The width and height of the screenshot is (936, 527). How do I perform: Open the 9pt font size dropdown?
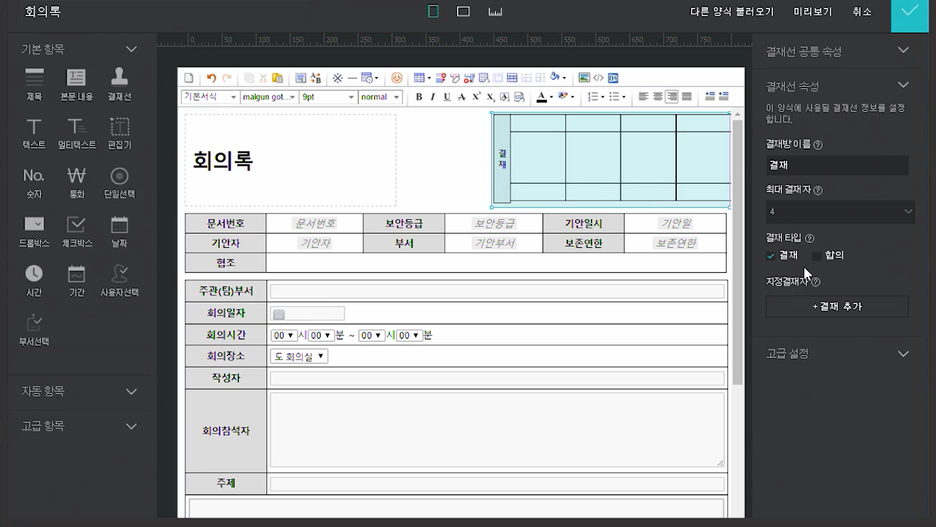pos(328,97)
